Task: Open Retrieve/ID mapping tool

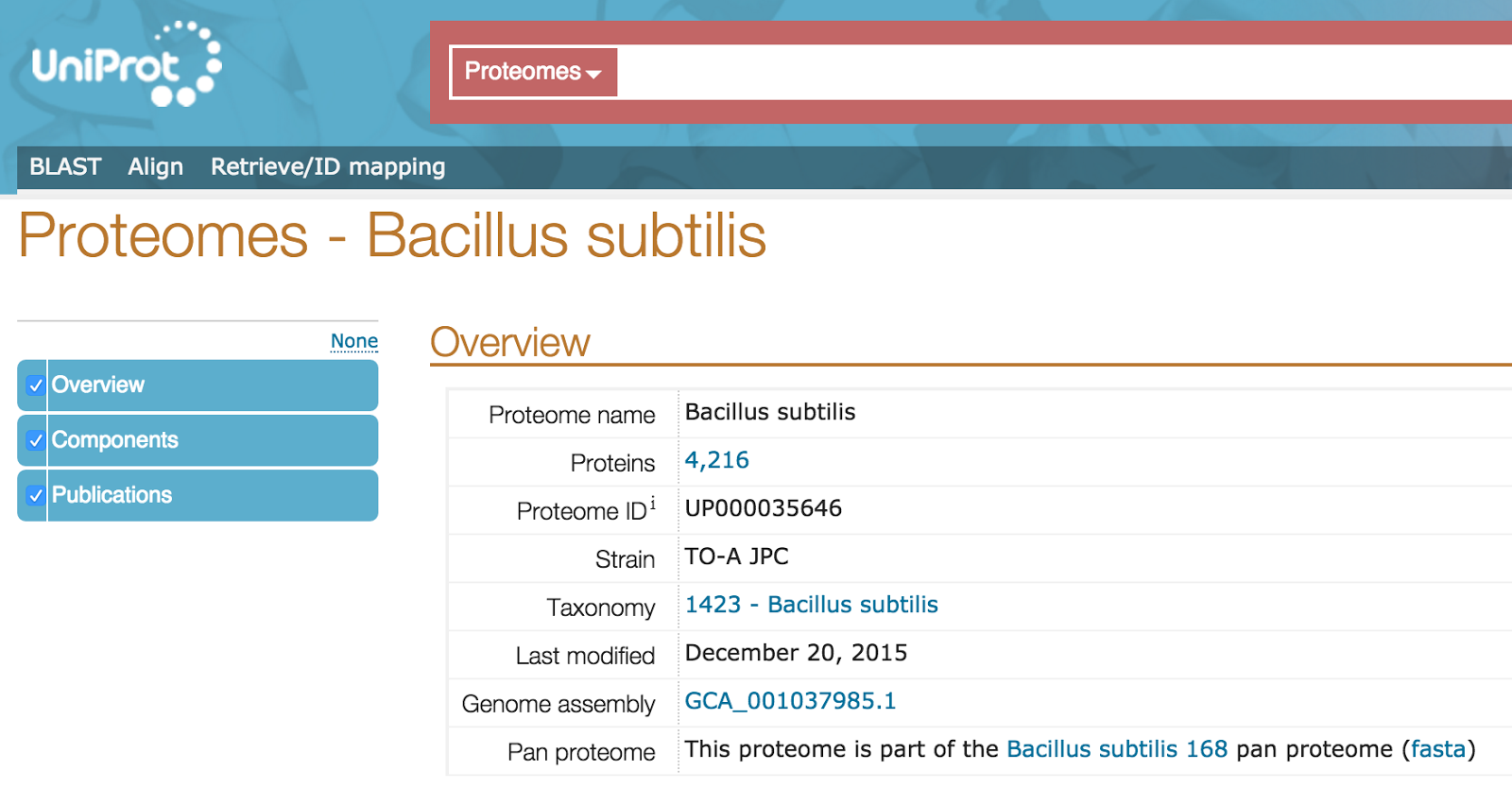Action: [x=327, y=167]
